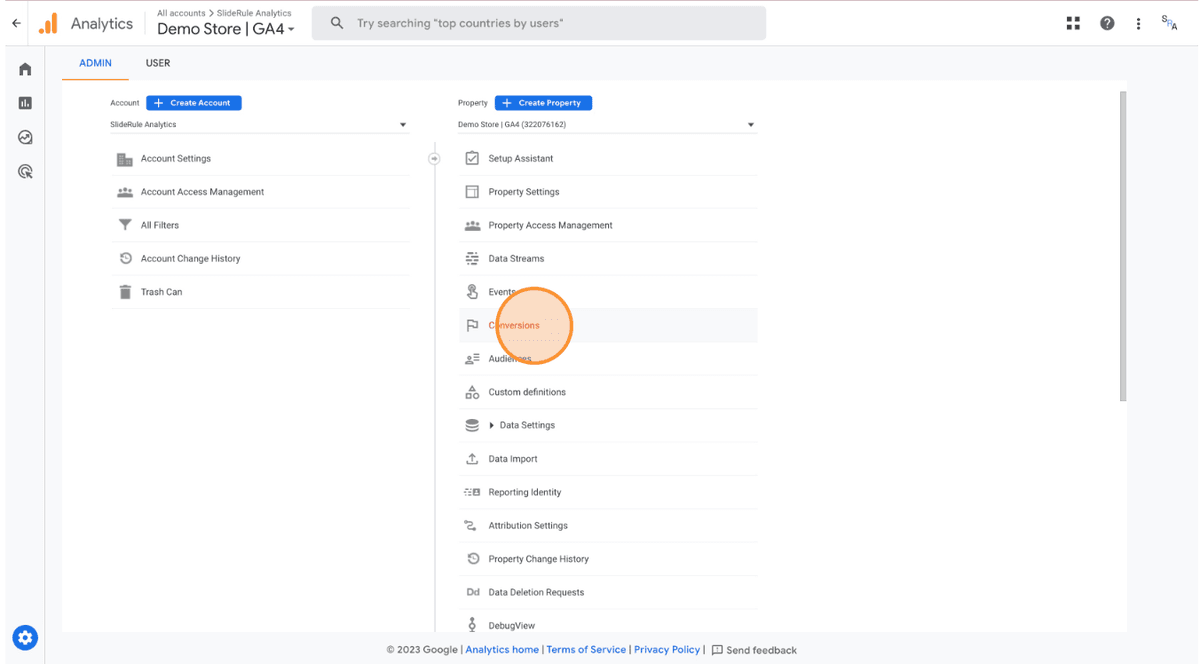The height and width of the screenshot is (664, 1200).
Task: Click the All Filters funnel icon
Action: tap(125, 225)
